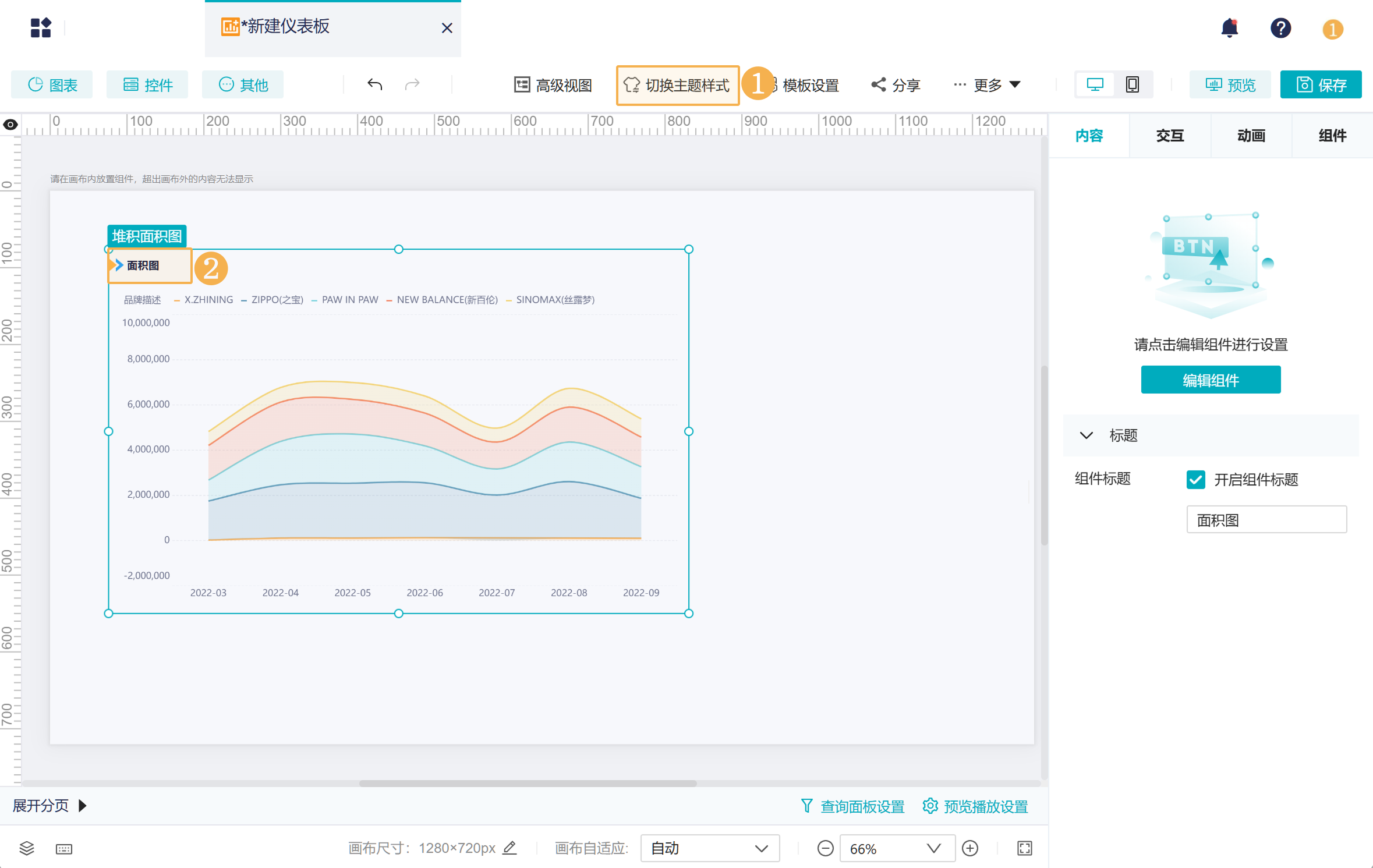Click the layers icon in bottom bar
The image size is (1373, 868).
27,848
